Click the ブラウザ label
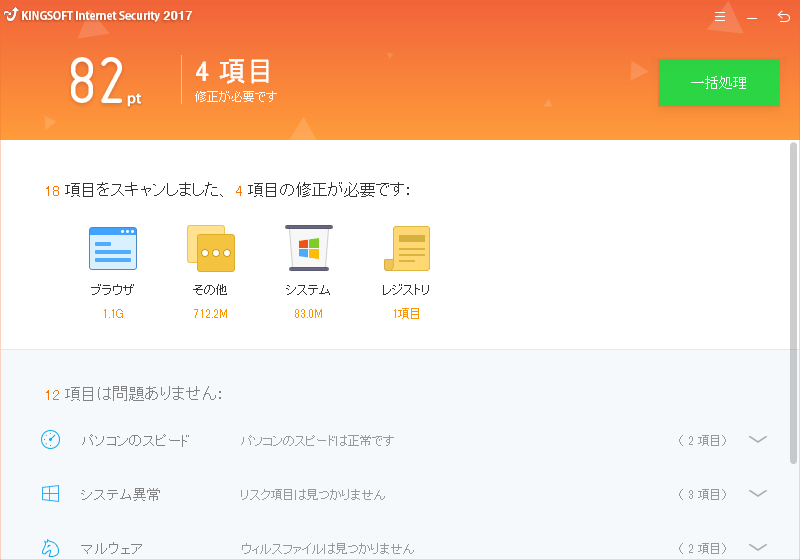The height and width of the screenshot is (560, 800). click(x=112, y=290)
